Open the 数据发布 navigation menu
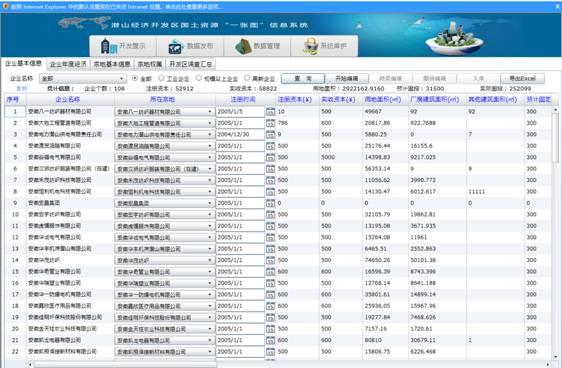 point(190,46)
